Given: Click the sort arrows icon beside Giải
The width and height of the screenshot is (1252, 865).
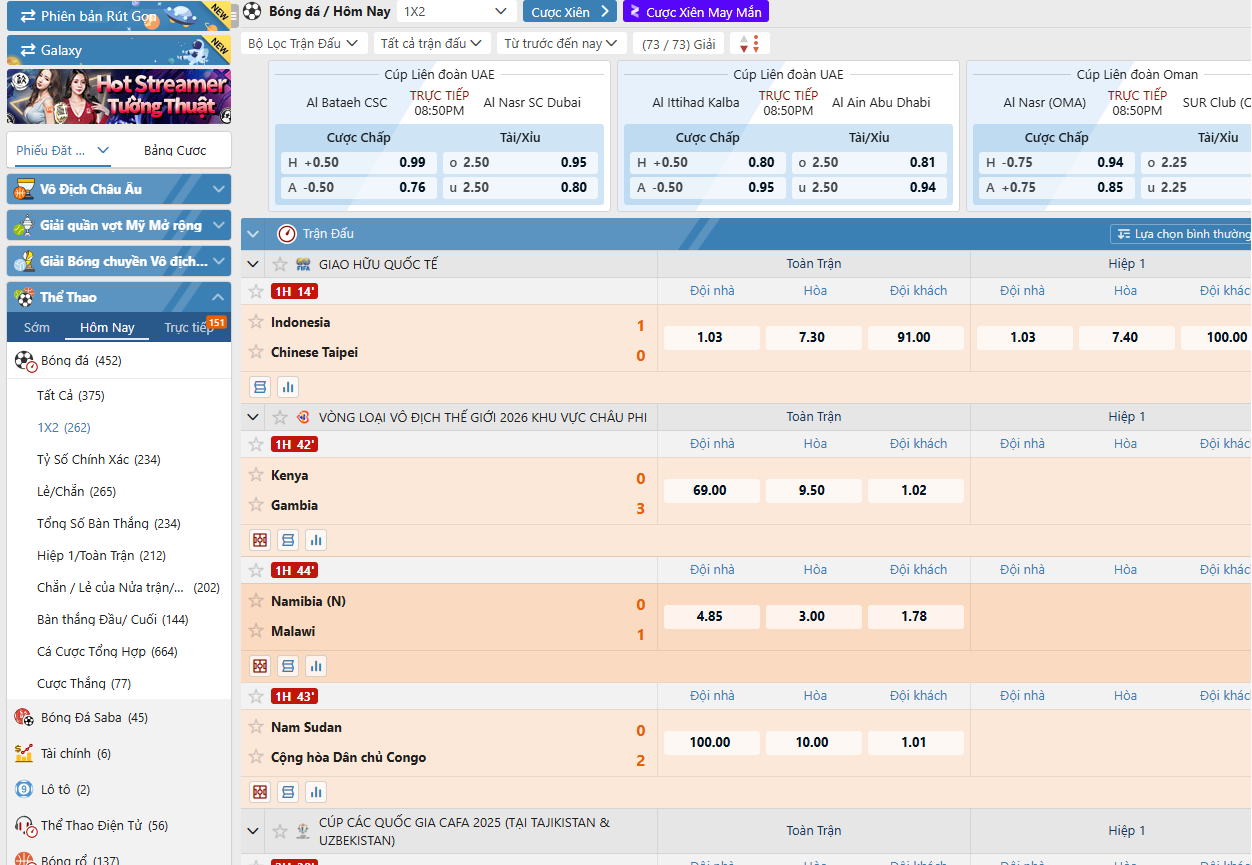Looking at the screenshot, I should pyautogui.click(x=750, y=44).
